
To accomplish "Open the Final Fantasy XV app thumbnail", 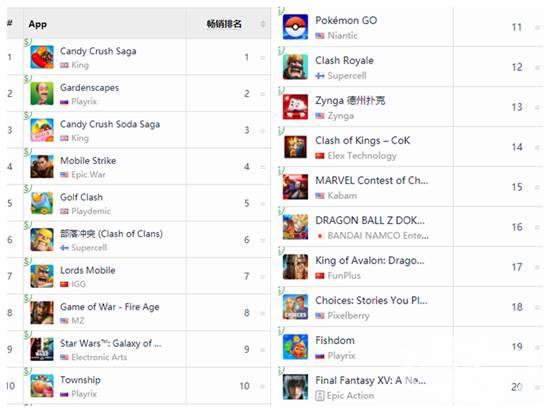I will coord(295,387).
